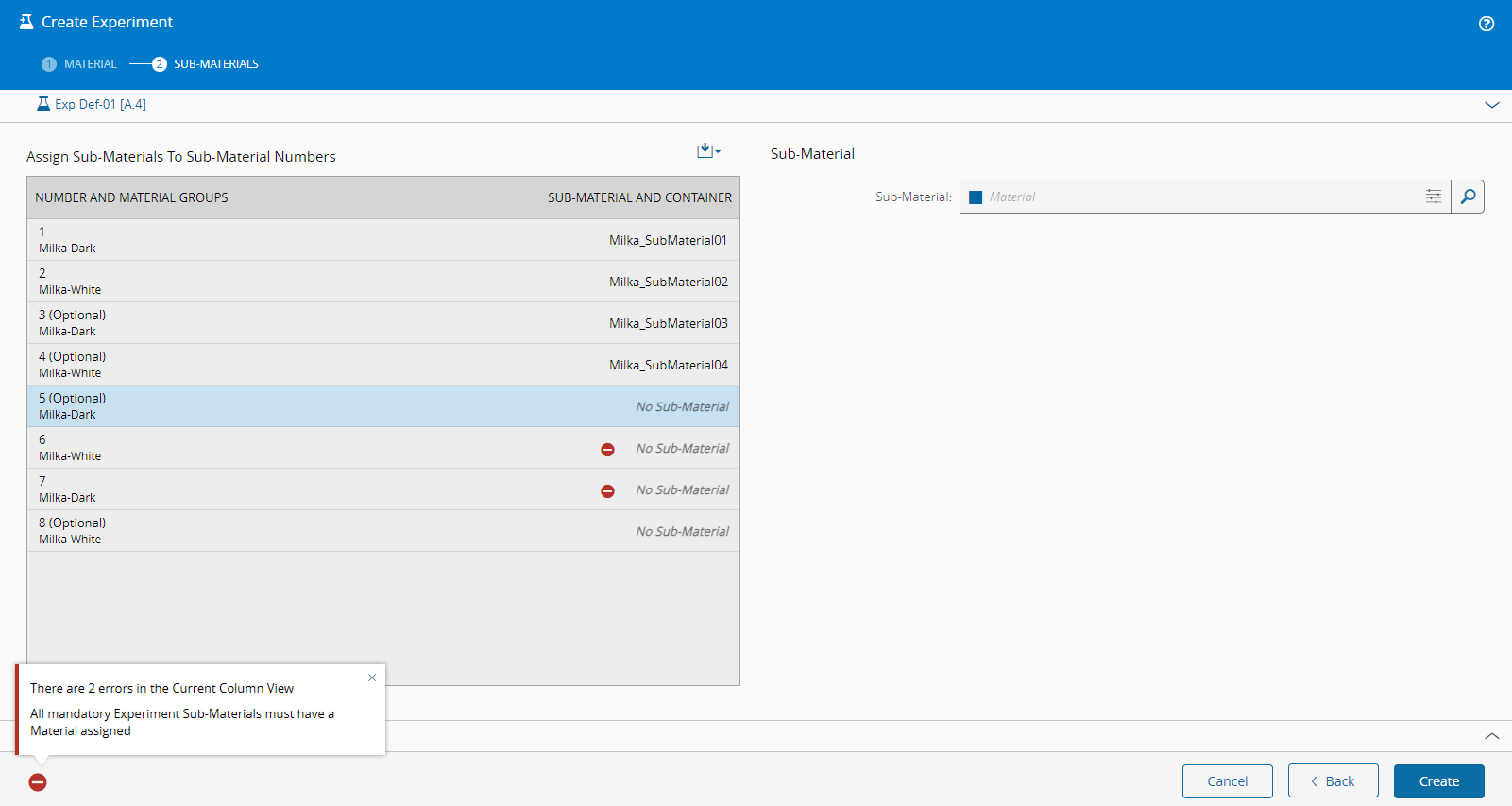
Task: Select the Sub-Materials step 2
Action: [206, 64]
